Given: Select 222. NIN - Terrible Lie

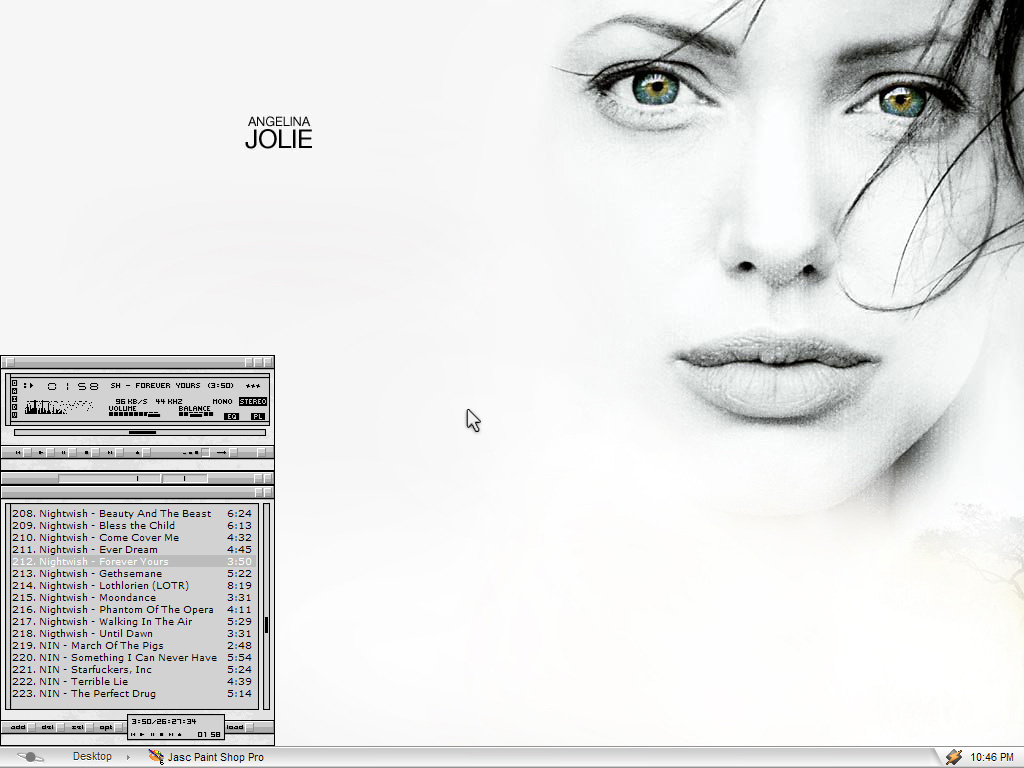Looking at the screenshot, I should 132,681.
